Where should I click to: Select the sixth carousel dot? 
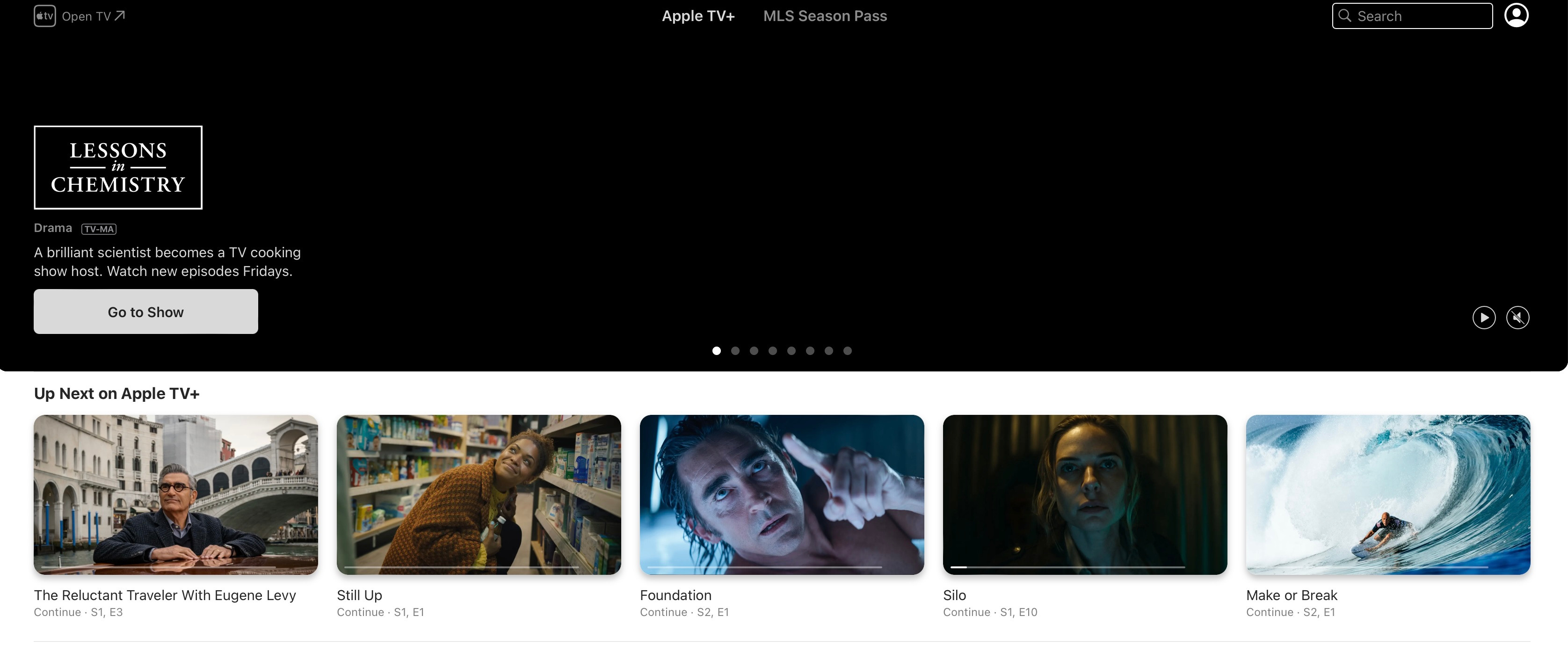[x=810, y=351]
